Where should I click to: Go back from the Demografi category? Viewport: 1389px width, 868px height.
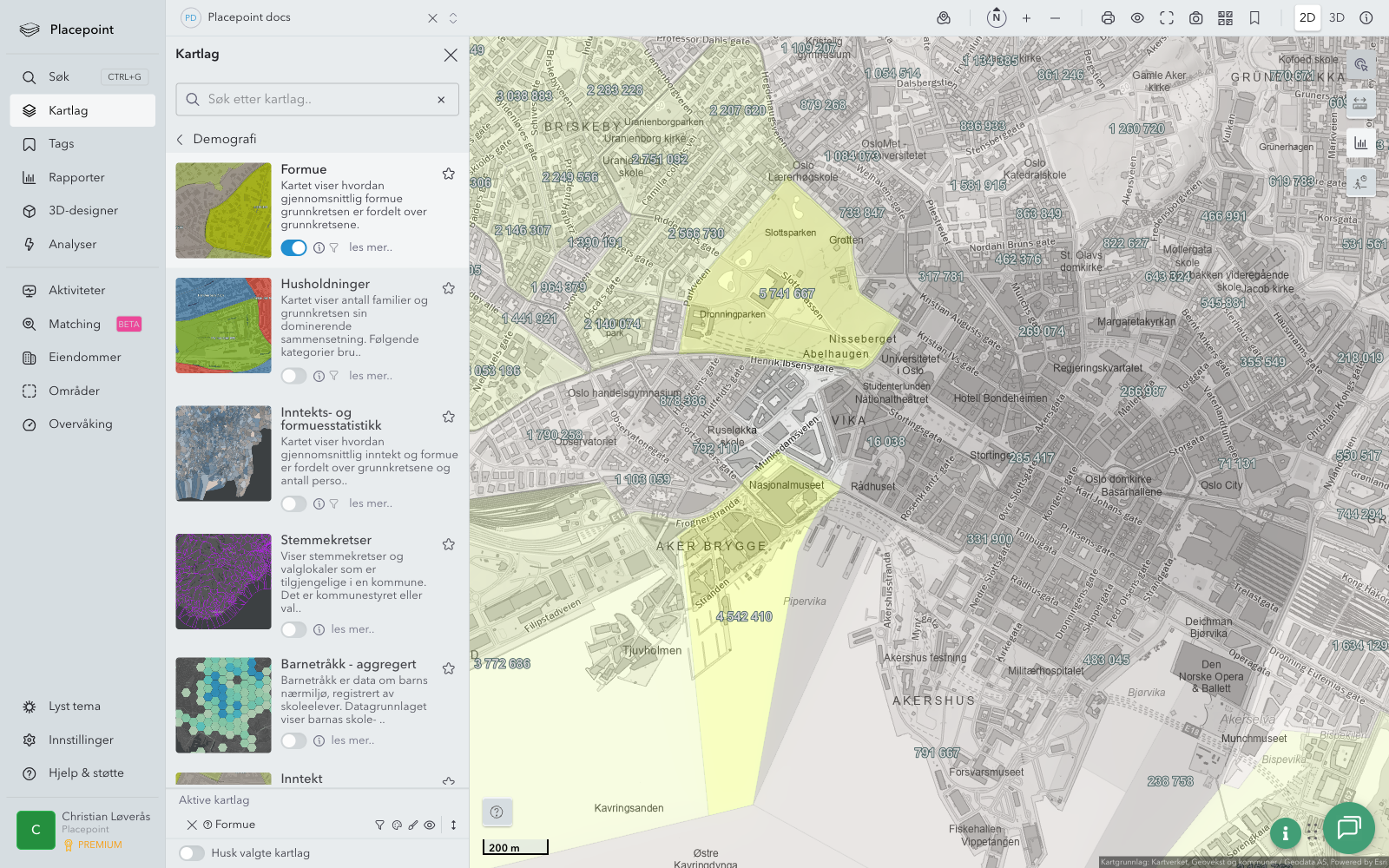coord(181,140)
